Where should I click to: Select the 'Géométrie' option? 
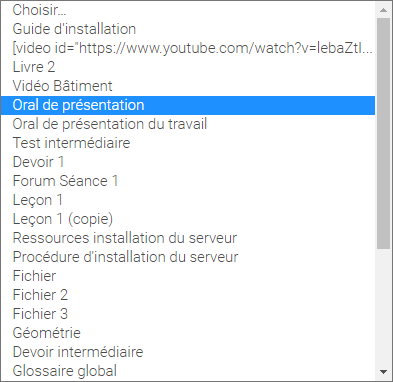(x=188, y=333)
